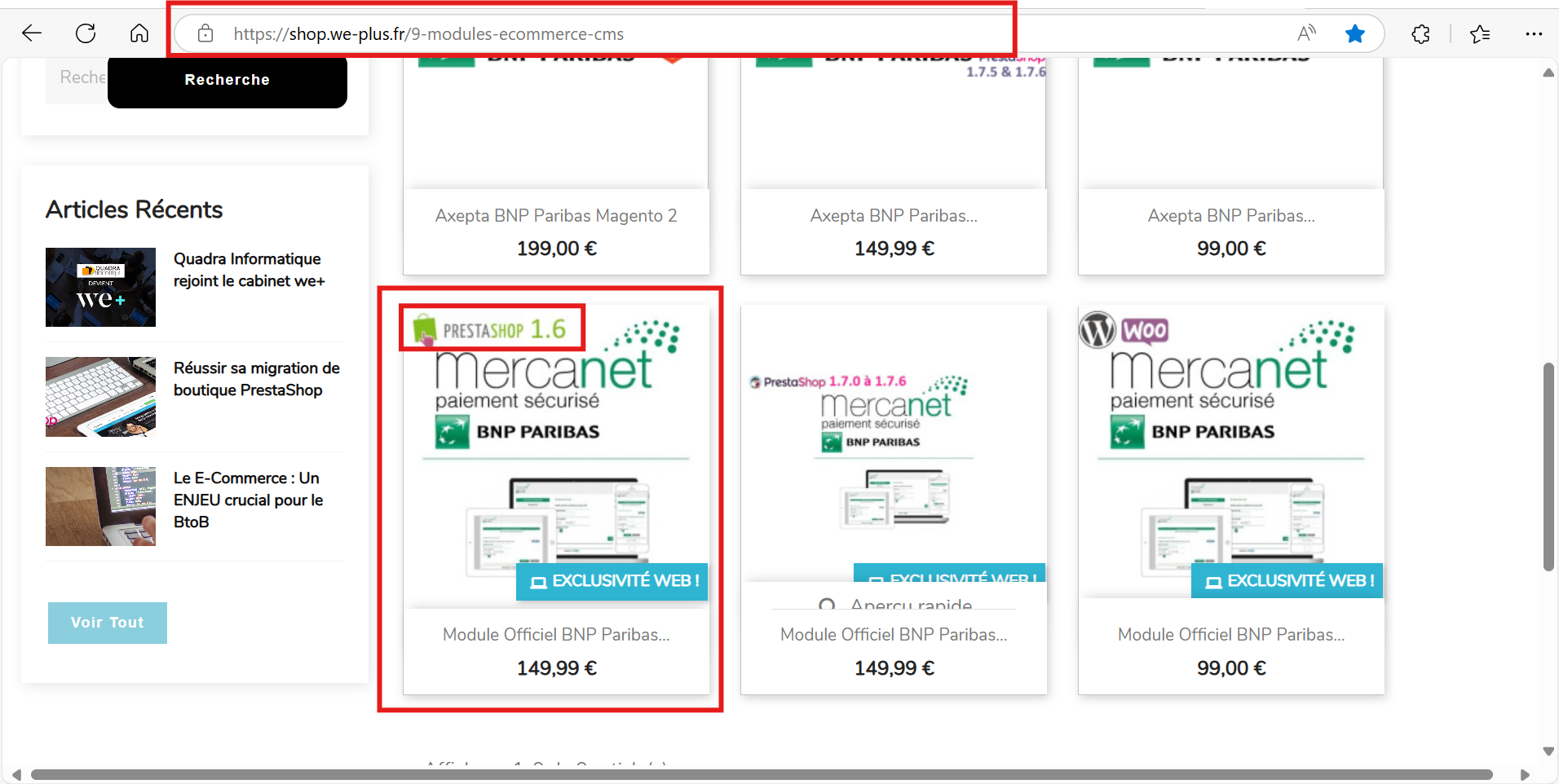1559x784 pixels.
Task: Click the Voir Tout button
Action: pyautogui.click(x=108, y=623)
